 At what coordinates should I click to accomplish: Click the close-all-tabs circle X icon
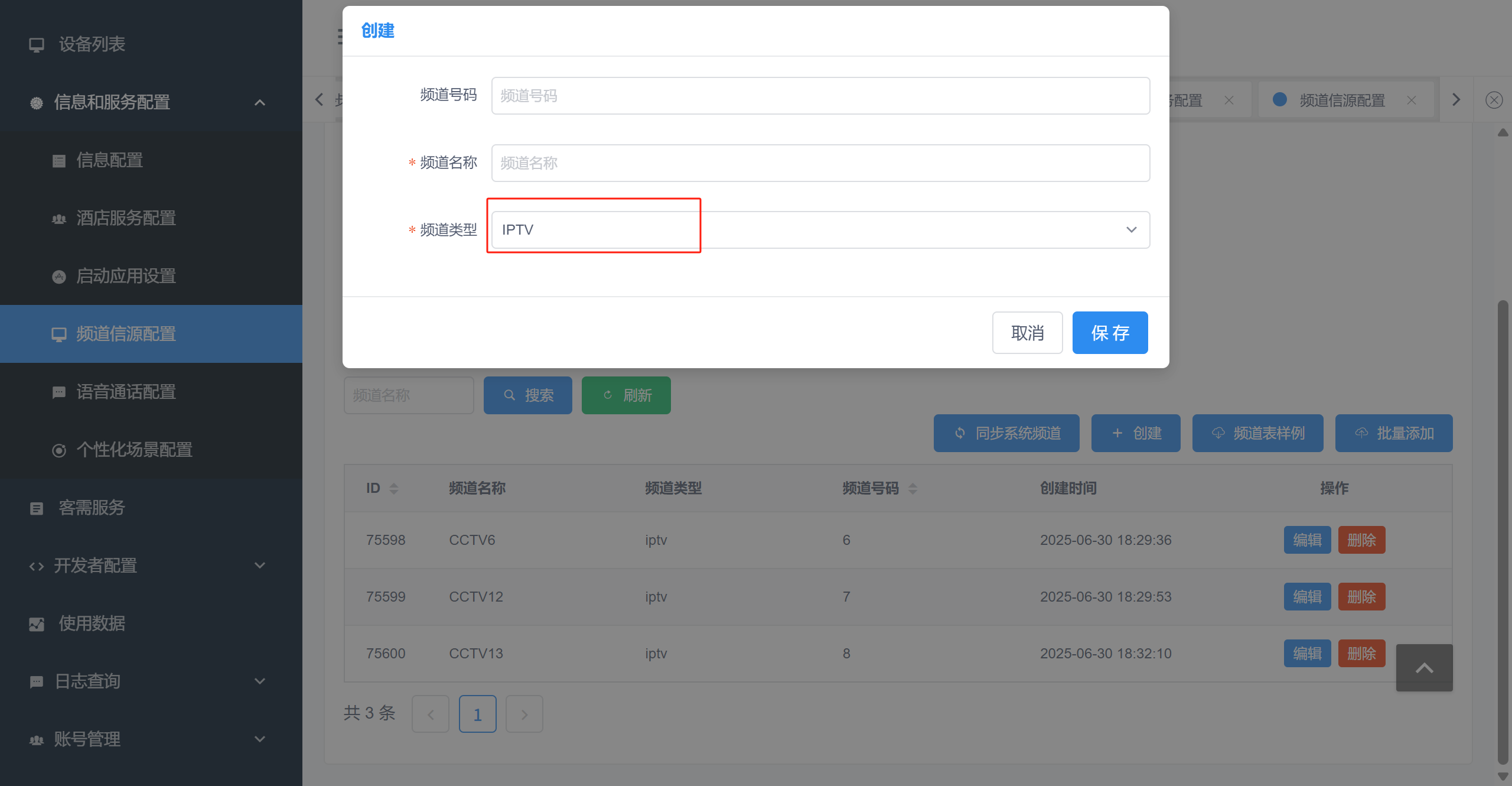pyautogui.click(x=1494, y=100)
